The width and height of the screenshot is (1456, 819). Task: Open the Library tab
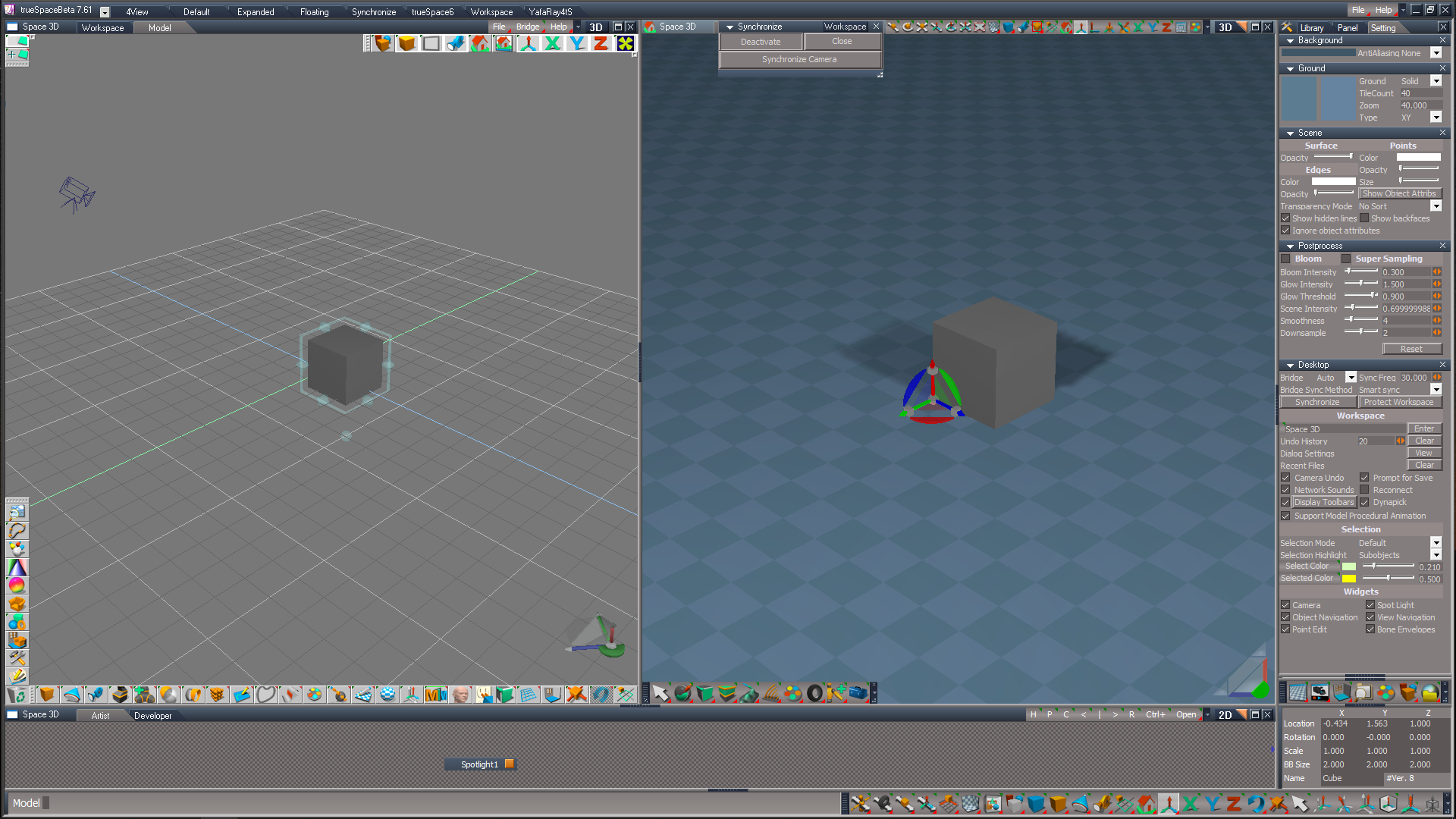click(x=1312, y=28)
